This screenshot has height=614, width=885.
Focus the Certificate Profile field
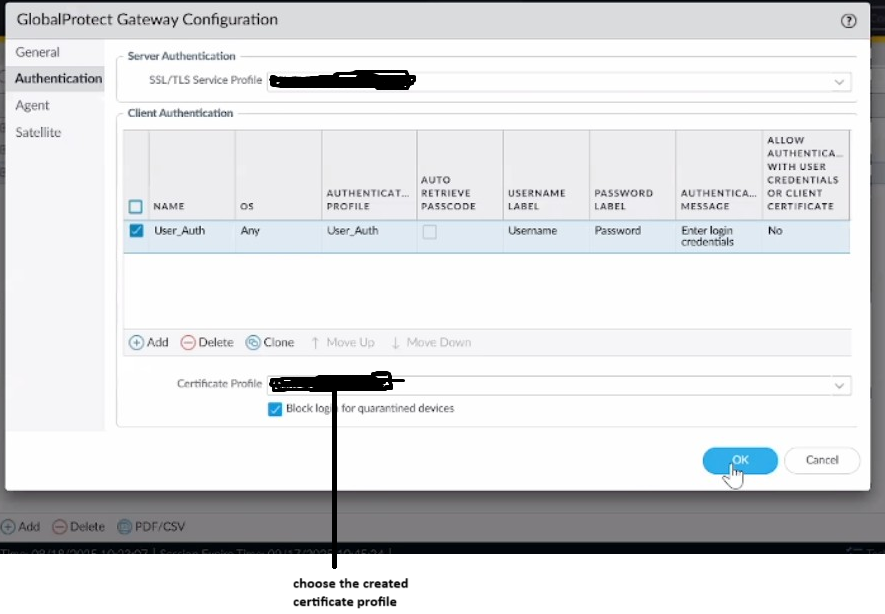click(x=559, y=385)
